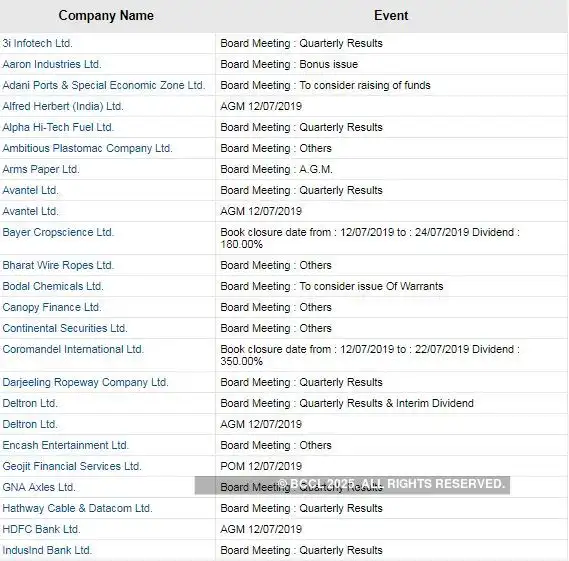Click the HDFC Bank Ltd. link
The image size is (569, 561).
pyautogui.click(x=41, y=529)
